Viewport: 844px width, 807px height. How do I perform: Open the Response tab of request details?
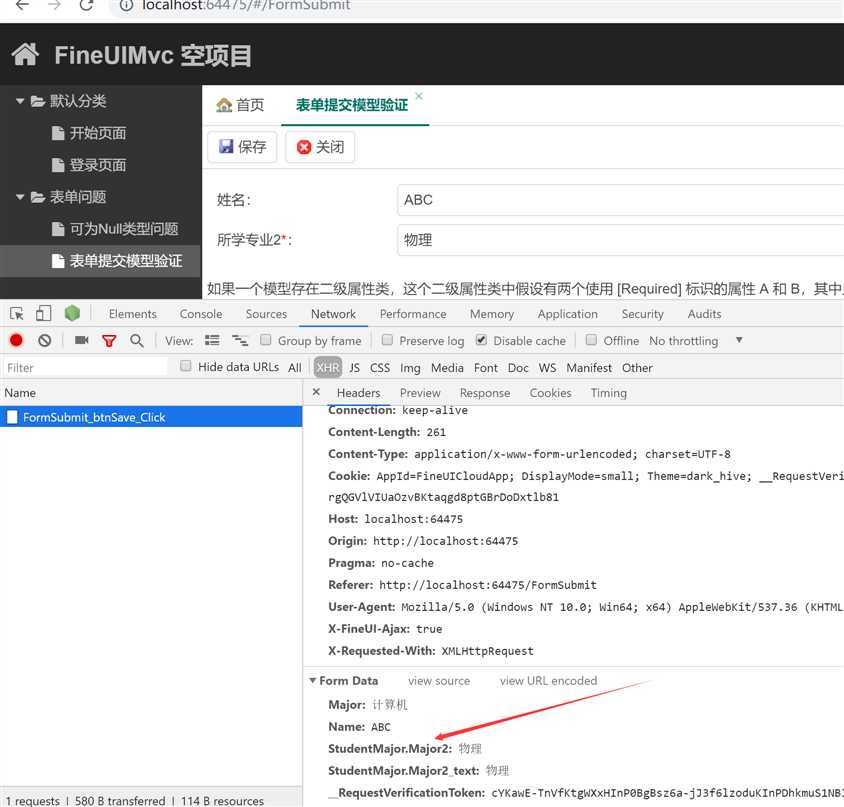click(484, 393)
